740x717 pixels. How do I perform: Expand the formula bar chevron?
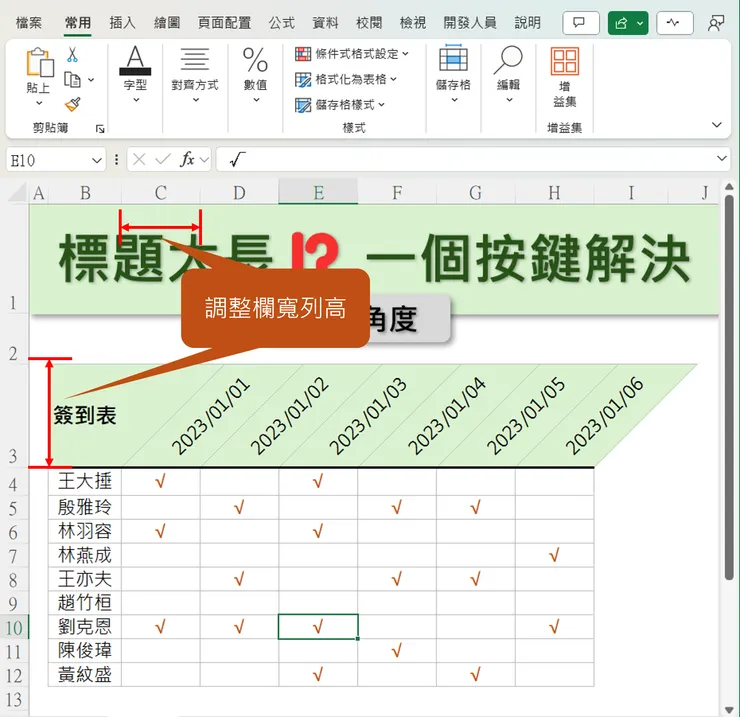coord(721,159)
